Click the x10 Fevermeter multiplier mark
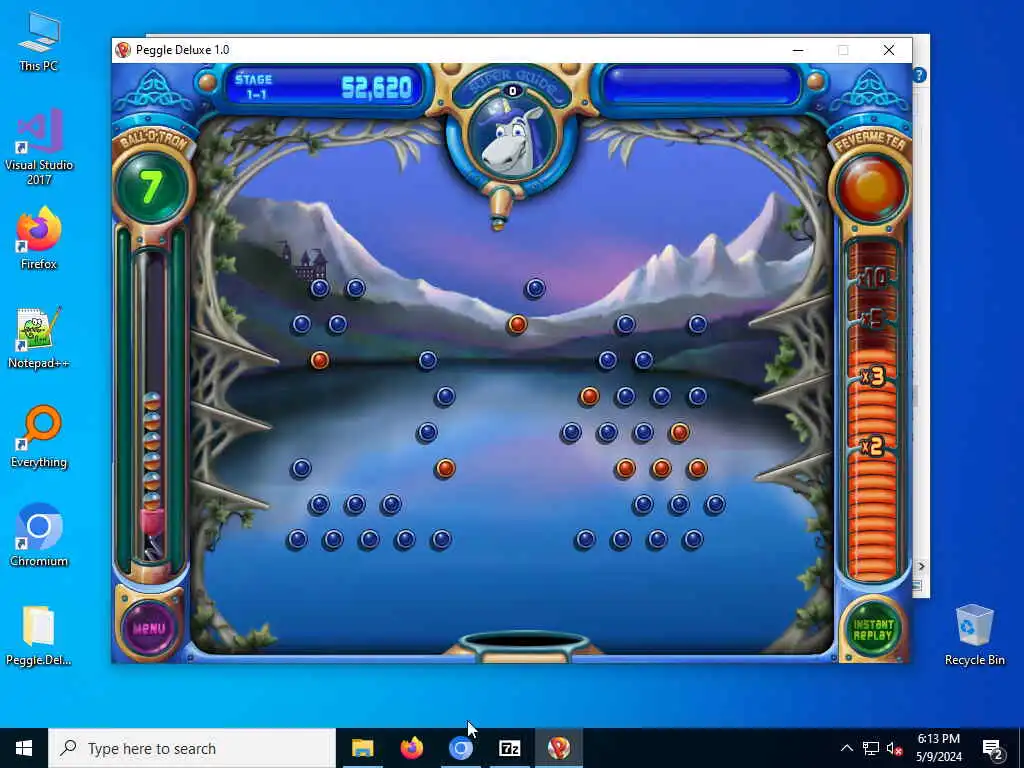The image size is (1024, 768). pyautogui.click(x=873, y=278)
